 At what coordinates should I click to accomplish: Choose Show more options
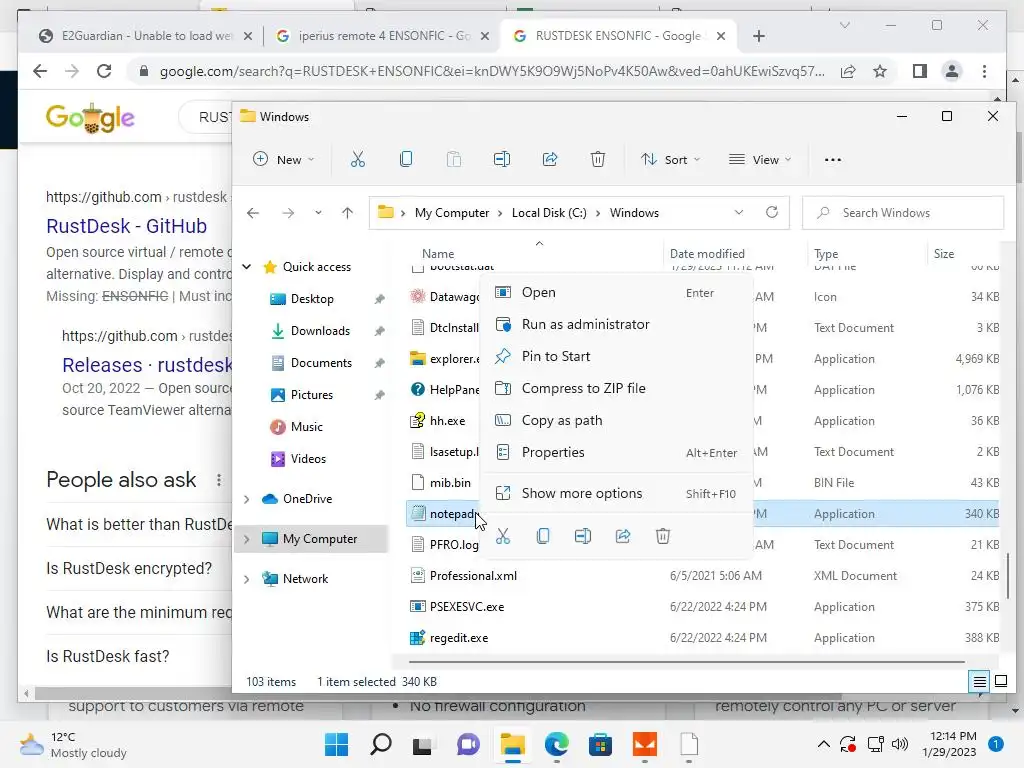click(616, 494)
